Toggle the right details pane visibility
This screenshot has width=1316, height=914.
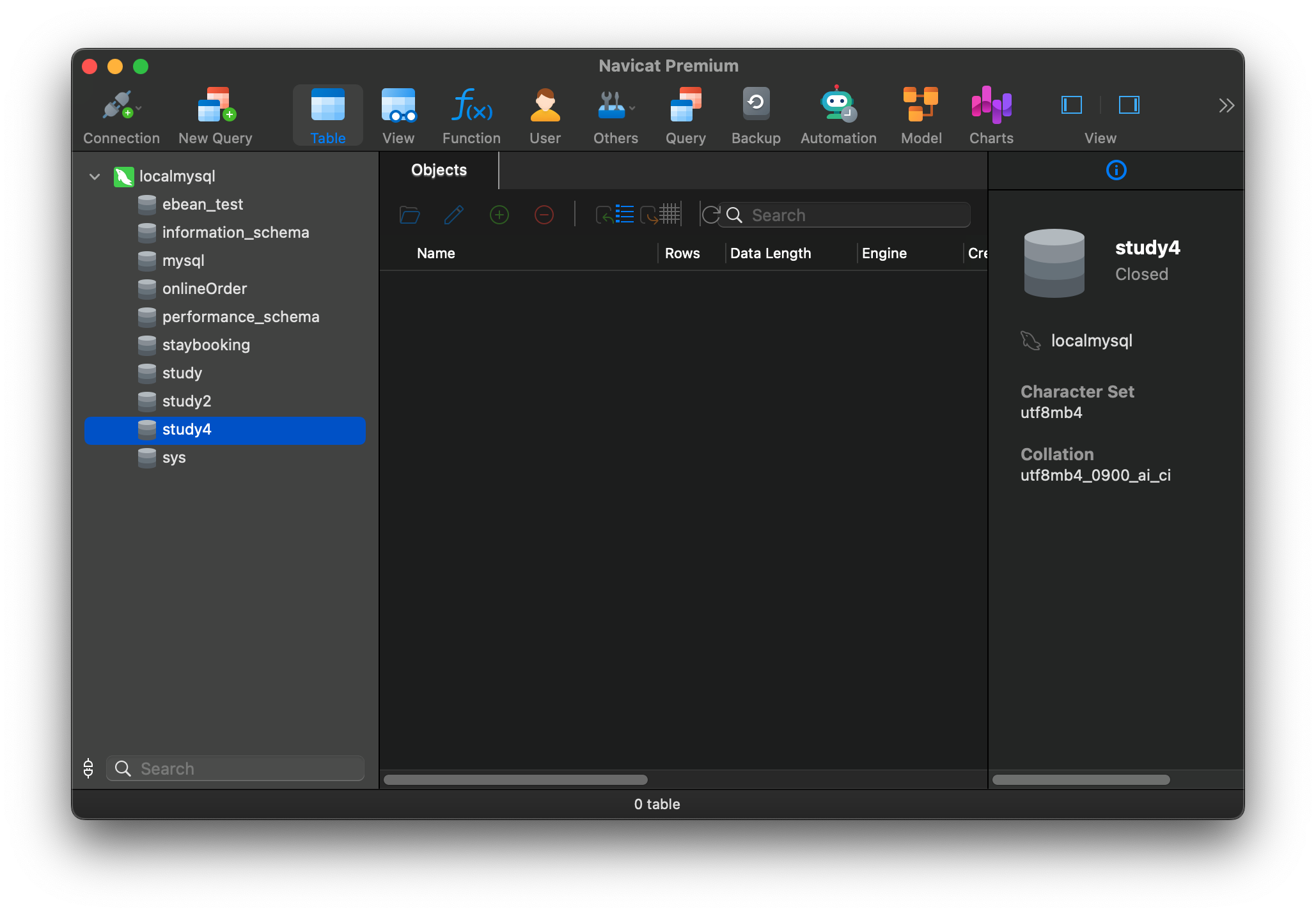click(1129, 105)
